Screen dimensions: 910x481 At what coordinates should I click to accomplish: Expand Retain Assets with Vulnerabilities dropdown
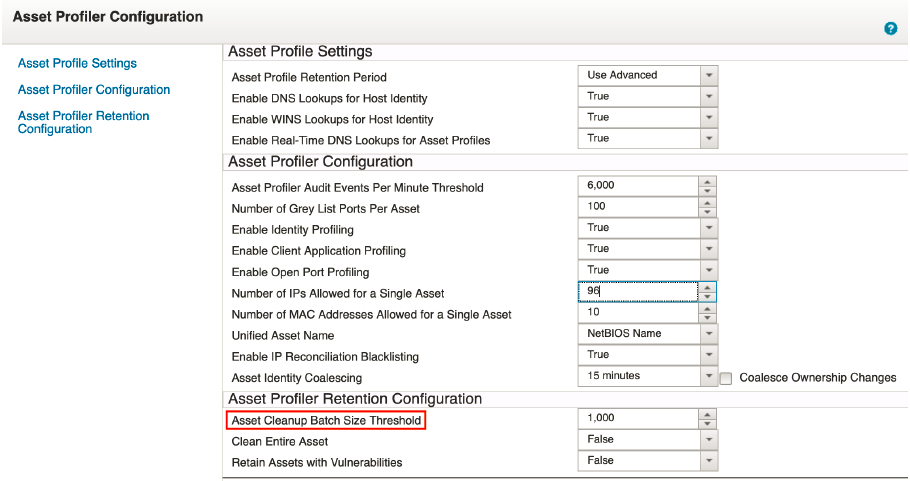pos(708,461)
